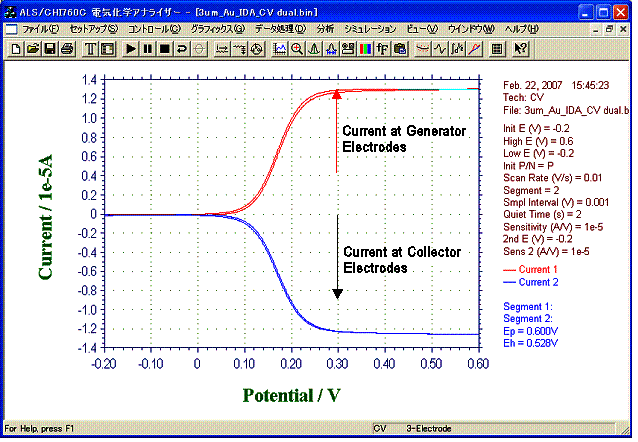Stop the experiment with square button

[165, 48]
